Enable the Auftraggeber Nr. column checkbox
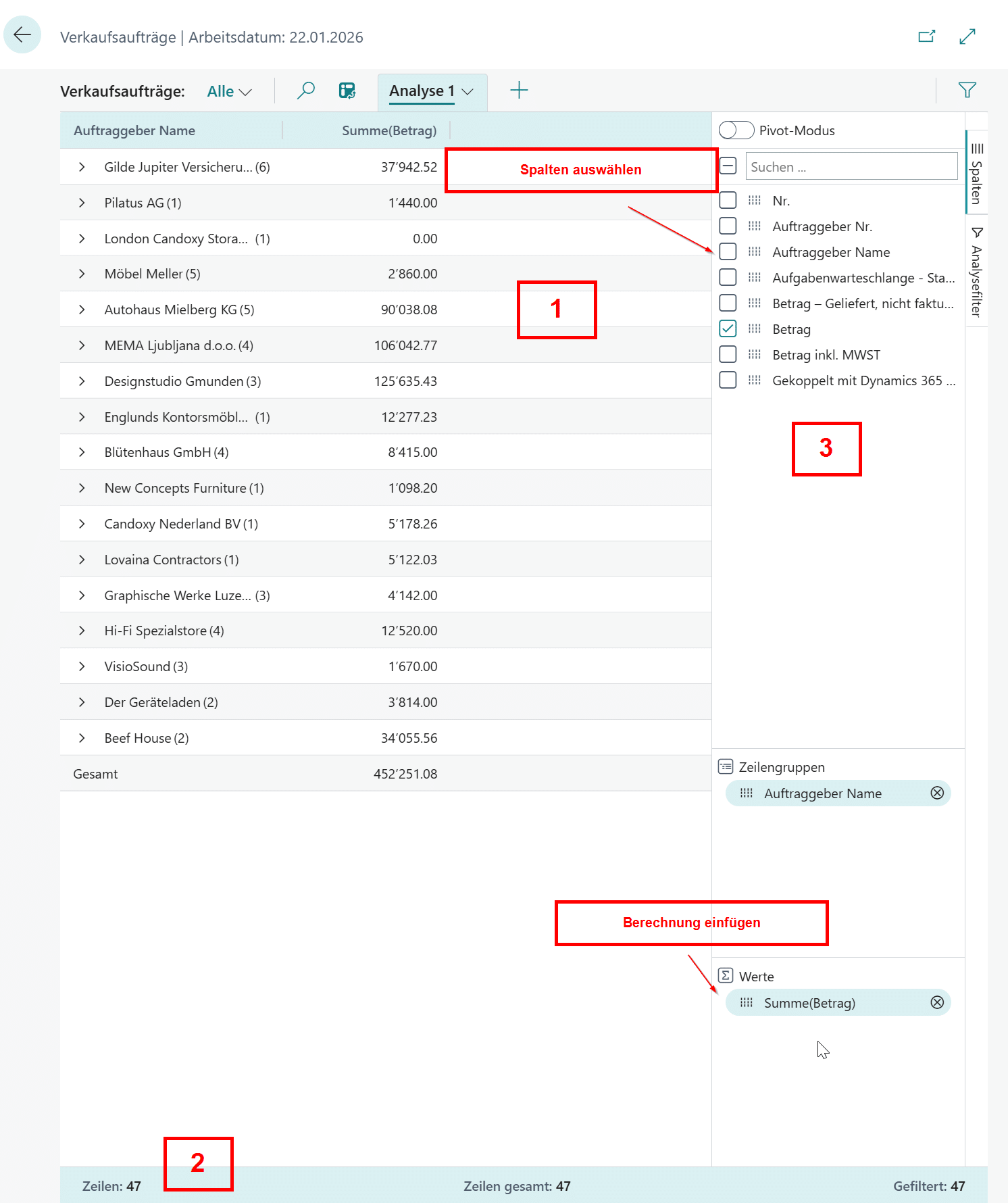The image size is (1008, 1203). point(728,226)
